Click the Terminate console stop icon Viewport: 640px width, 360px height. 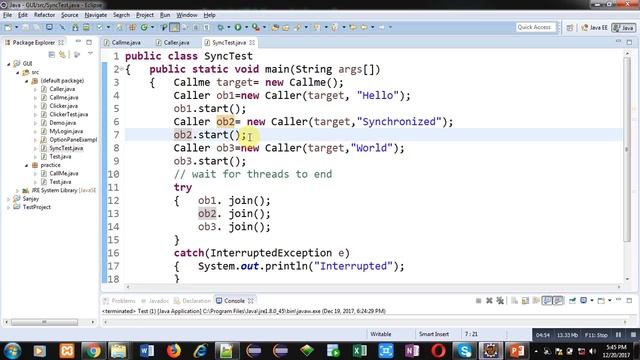click(x=478, y=301)
